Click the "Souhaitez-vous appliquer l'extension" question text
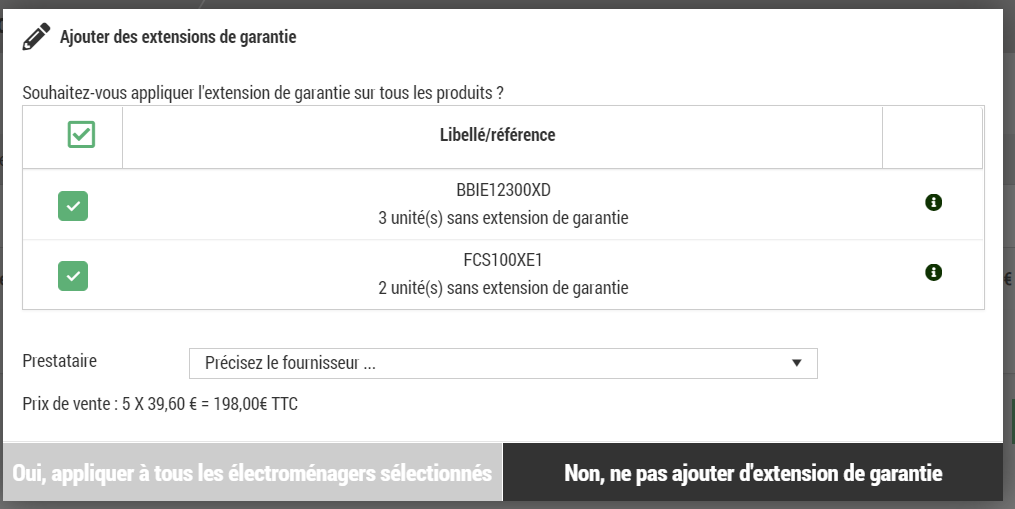 pos(262,93)
